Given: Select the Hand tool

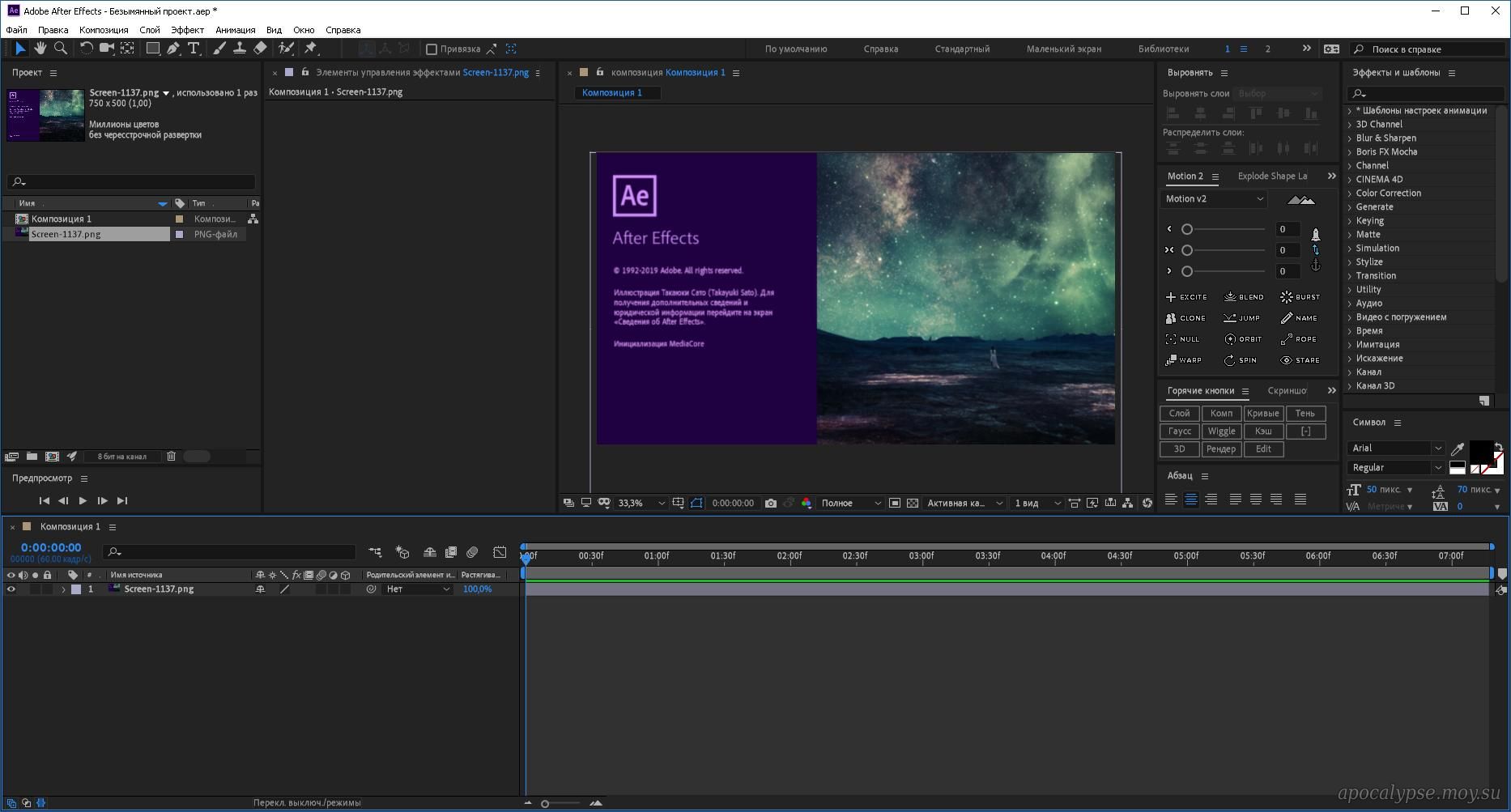Looking at the screenshot, I should (x=40, y=49).
